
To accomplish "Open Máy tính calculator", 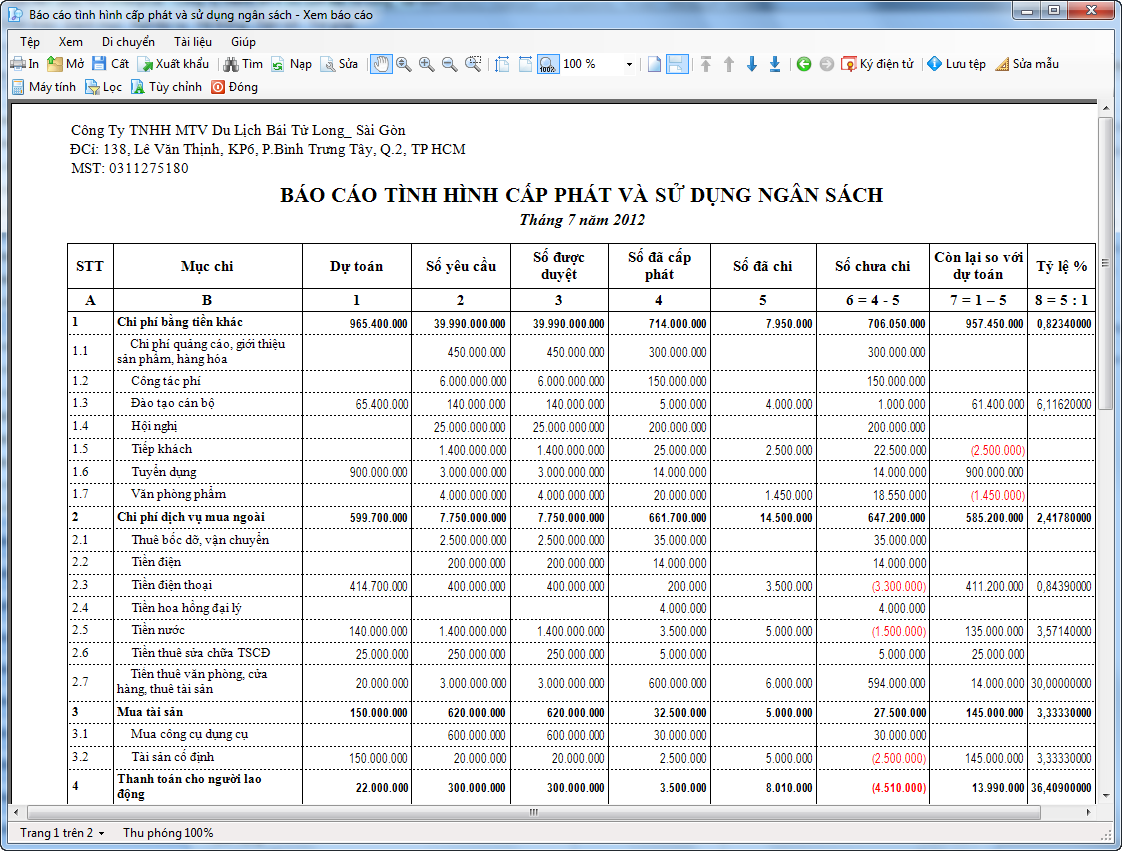I will click(x=44, y=87).
